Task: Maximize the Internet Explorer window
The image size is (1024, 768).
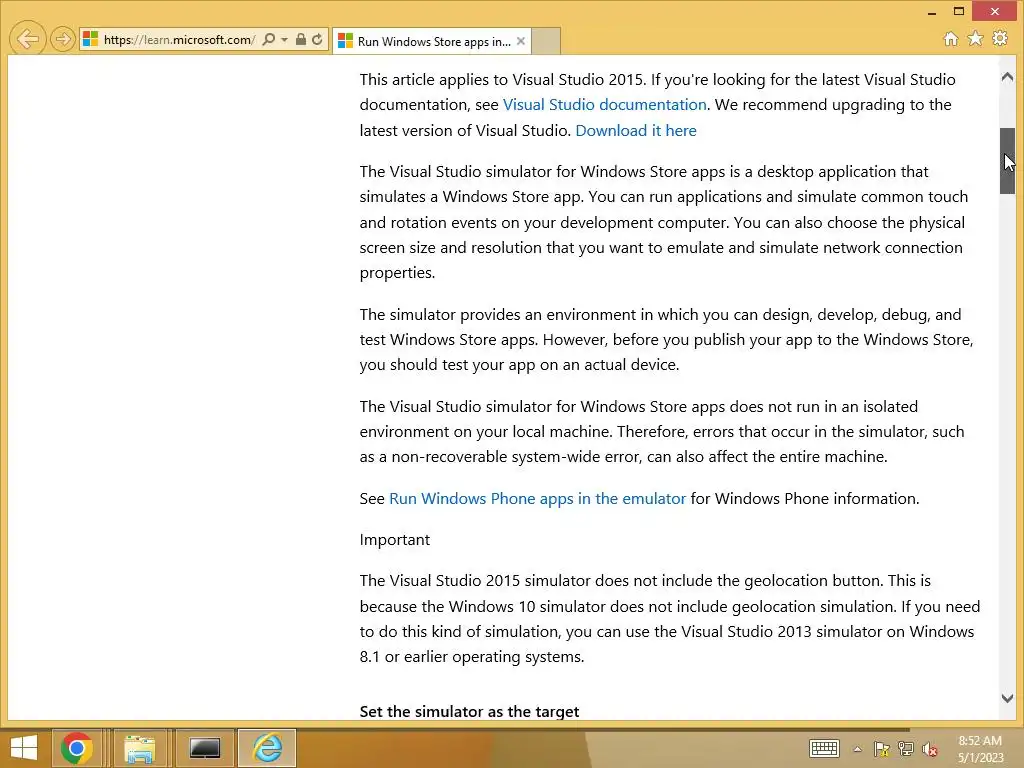Action: 959,11
